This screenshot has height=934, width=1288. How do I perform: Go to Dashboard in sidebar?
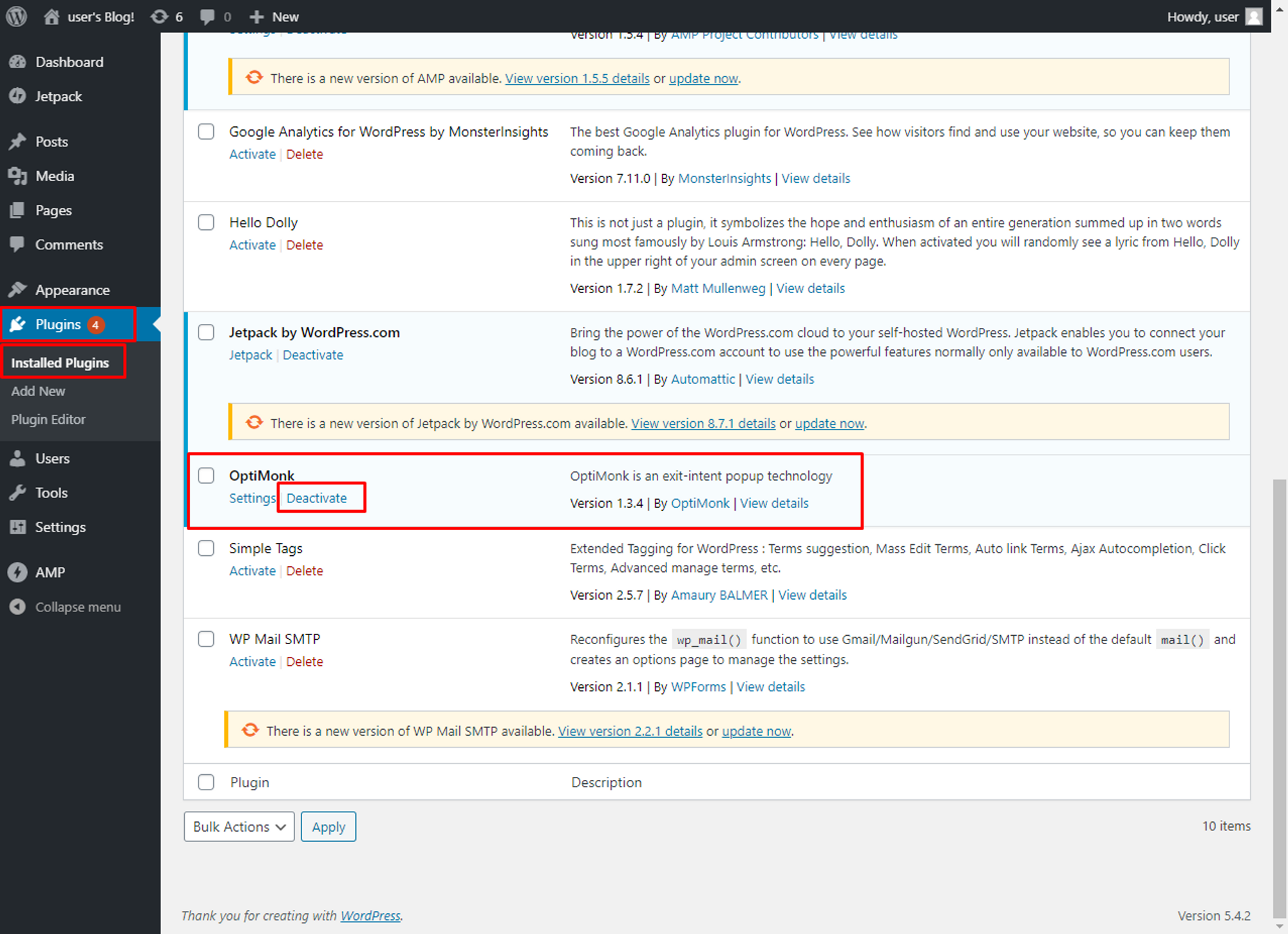click(x=69, y=62)
